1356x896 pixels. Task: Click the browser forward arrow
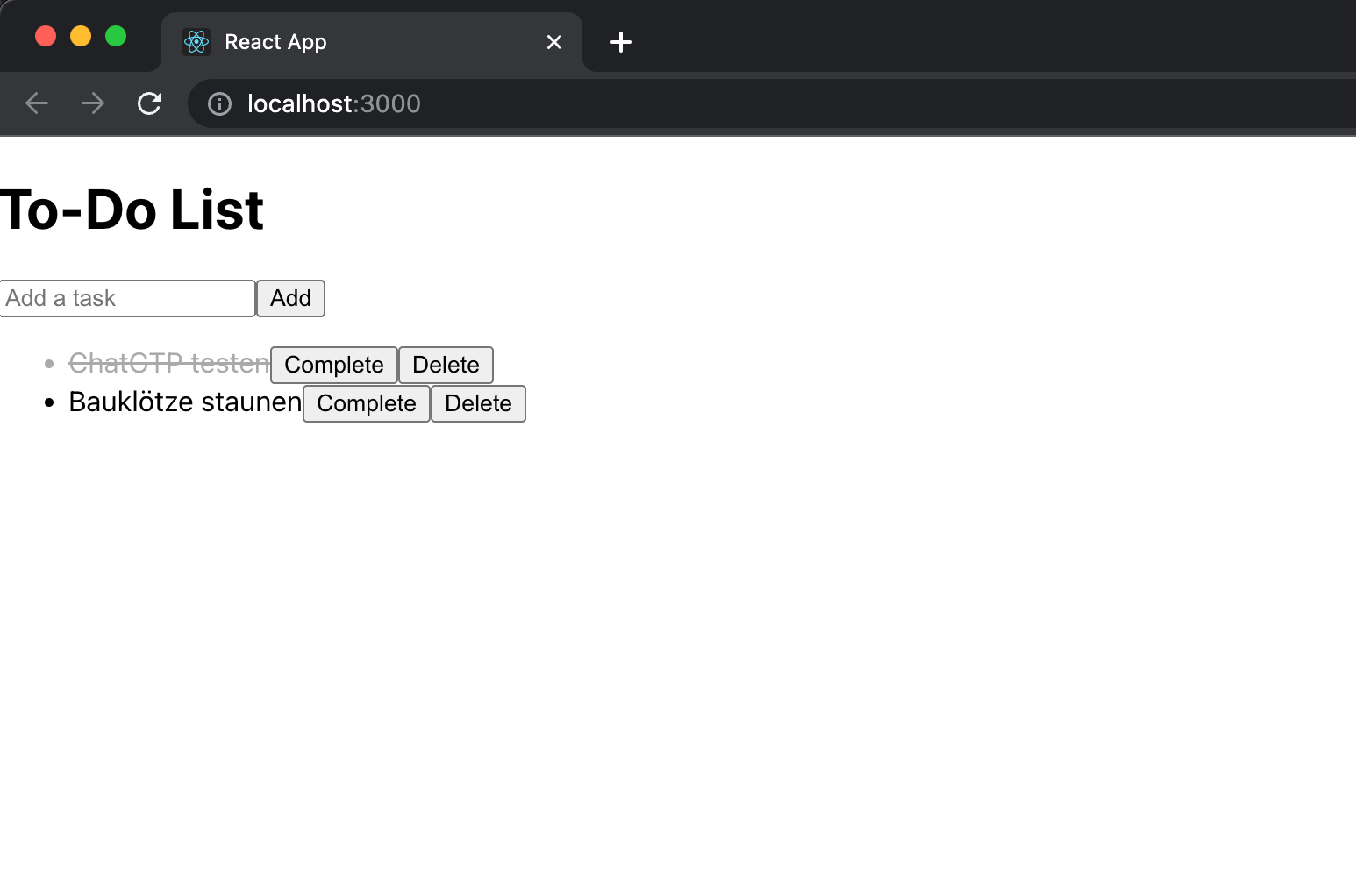[x=93, y=103]
